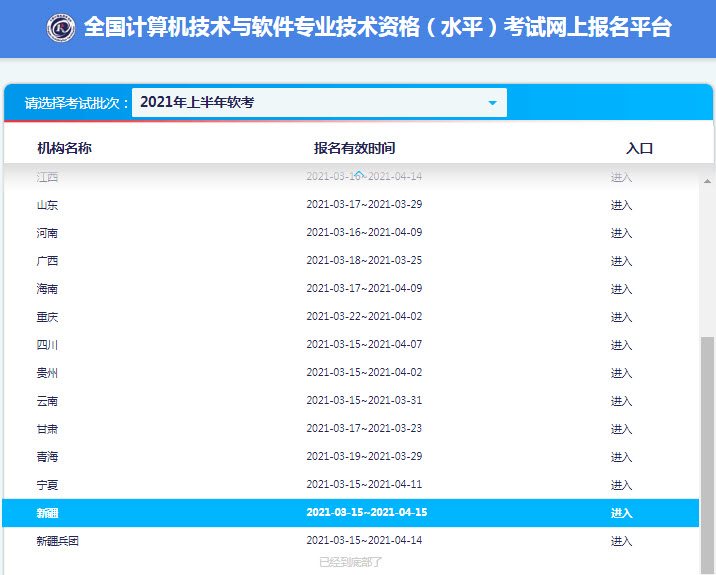Select the 贵州 organization name
The image size is (716, 575).
pos(47,373)
